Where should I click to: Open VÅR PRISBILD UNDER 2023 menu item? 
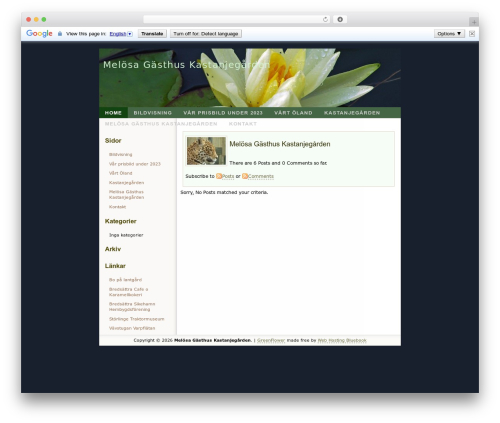(x=223, y=113)
